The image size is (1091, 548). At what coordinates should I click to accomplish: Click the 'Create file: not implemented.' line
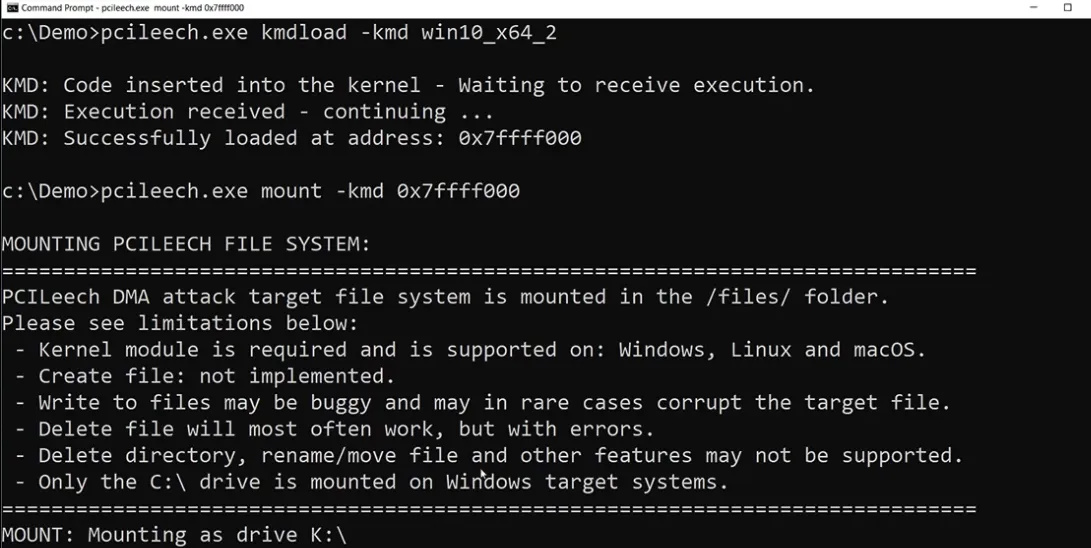(216, 376)
